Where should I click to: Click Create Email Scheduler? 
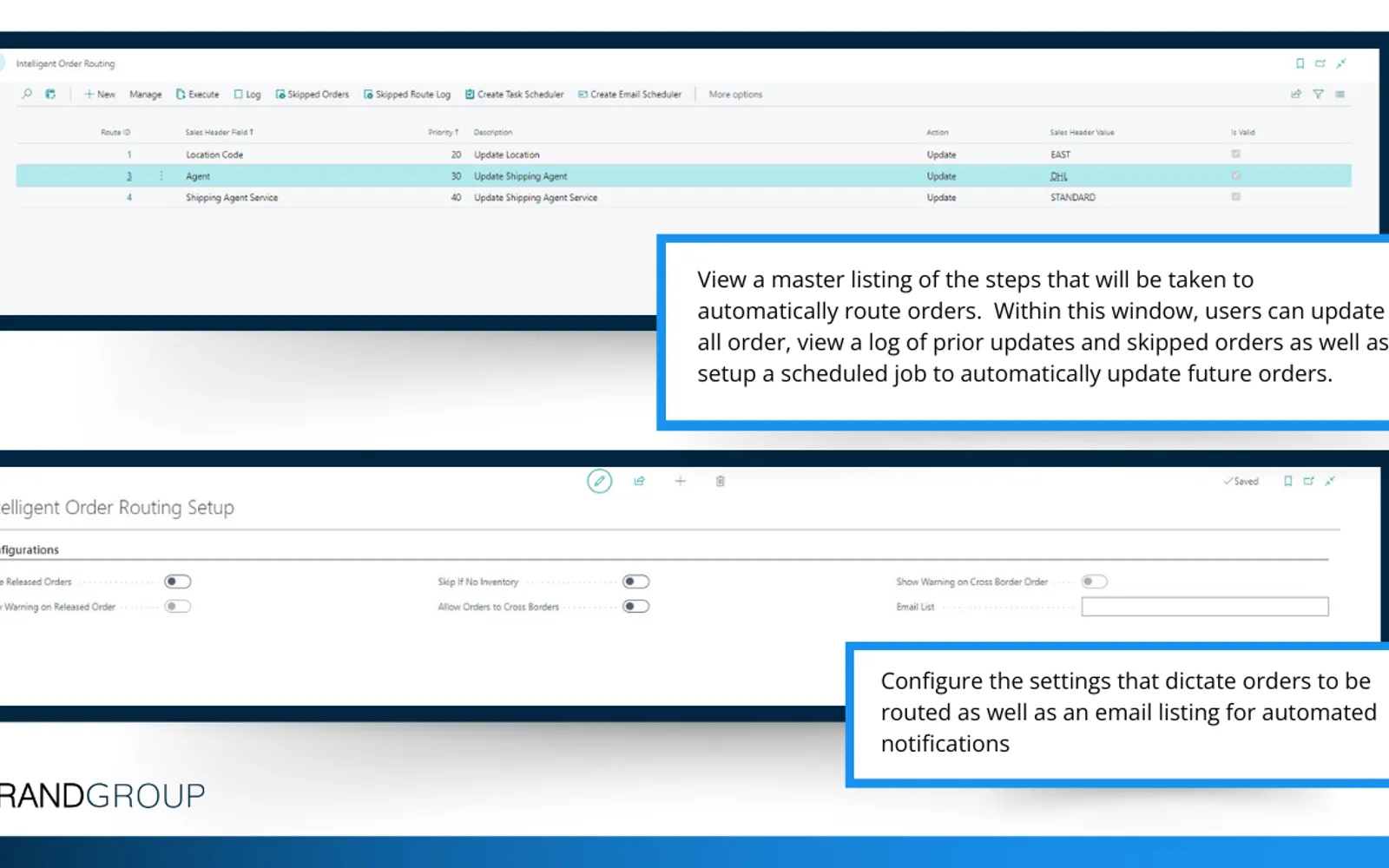click(629, 94)
